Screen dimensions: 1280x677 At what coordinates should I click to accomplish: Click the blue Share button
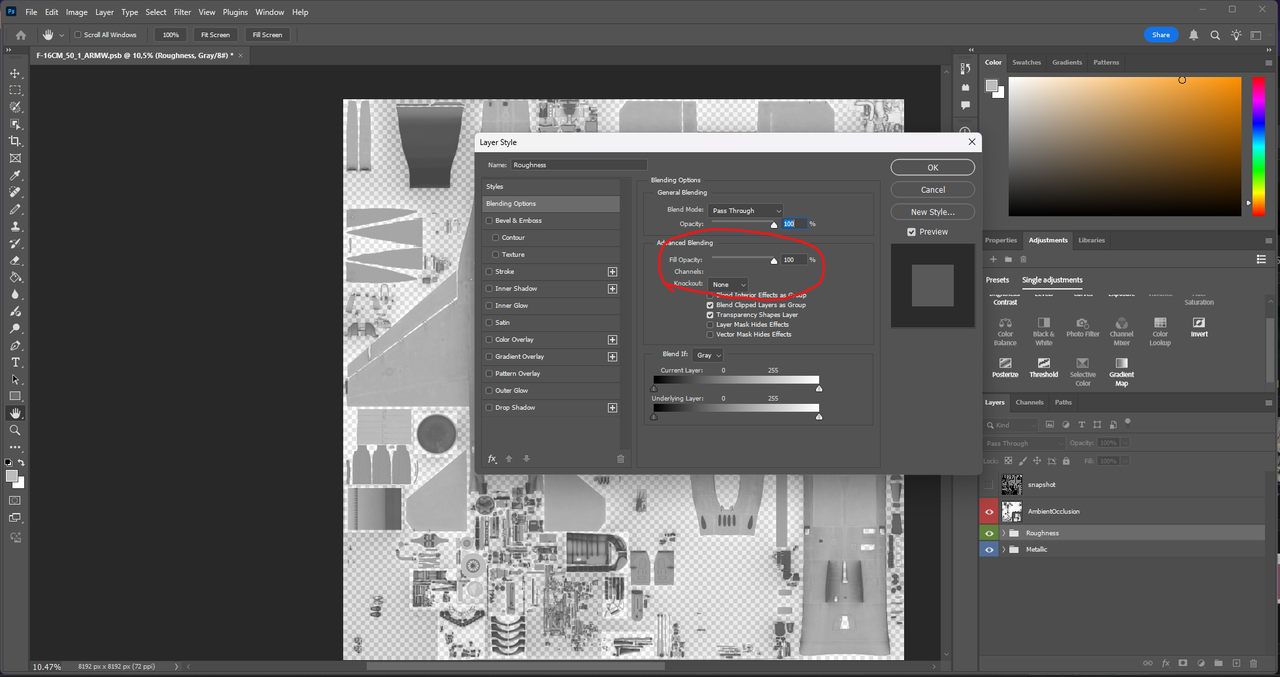click(x=1160, y=34)
